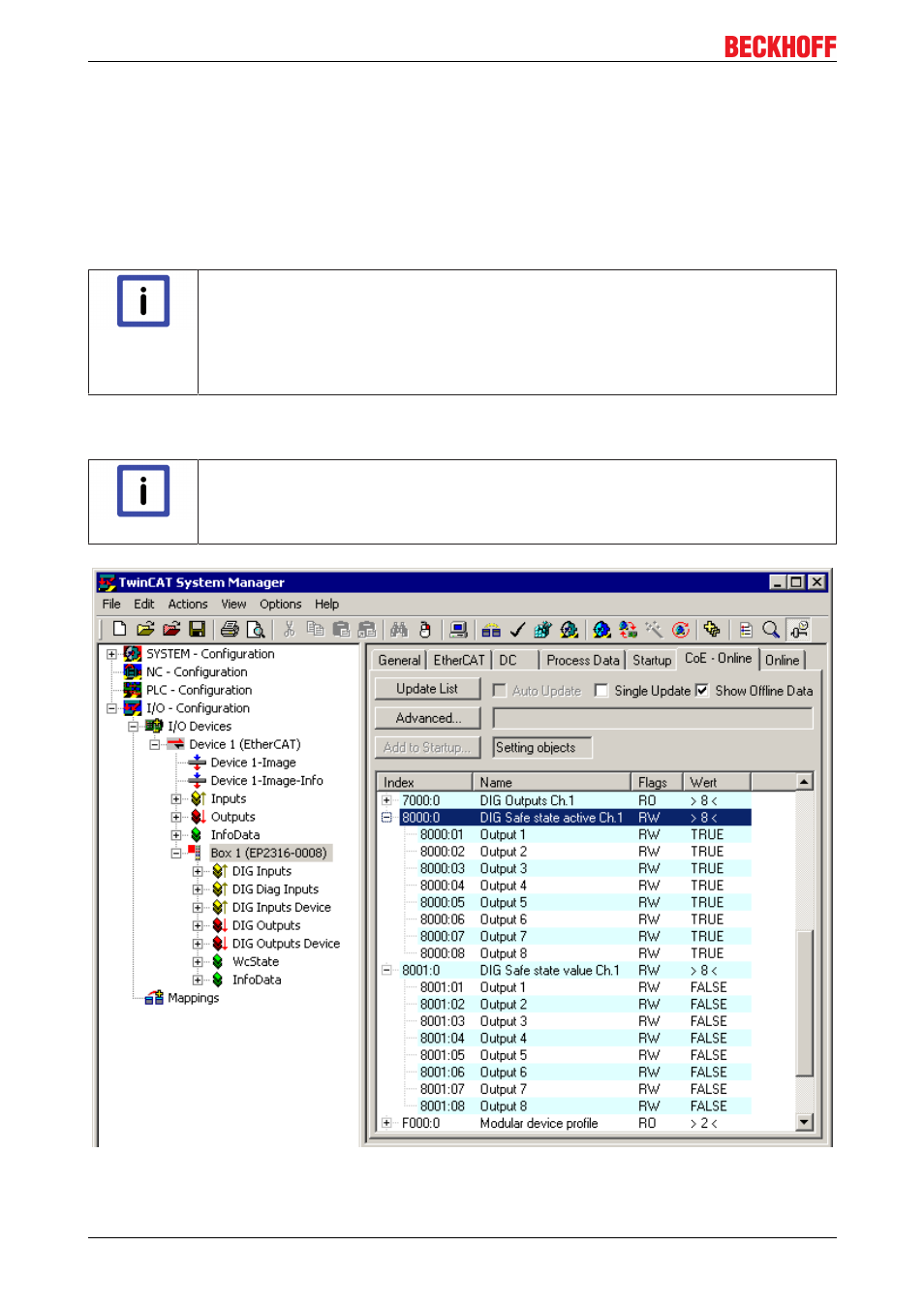Switch to the EtherCAT tab
This screenshot has height=1308, width=924.
pos(459,660)
